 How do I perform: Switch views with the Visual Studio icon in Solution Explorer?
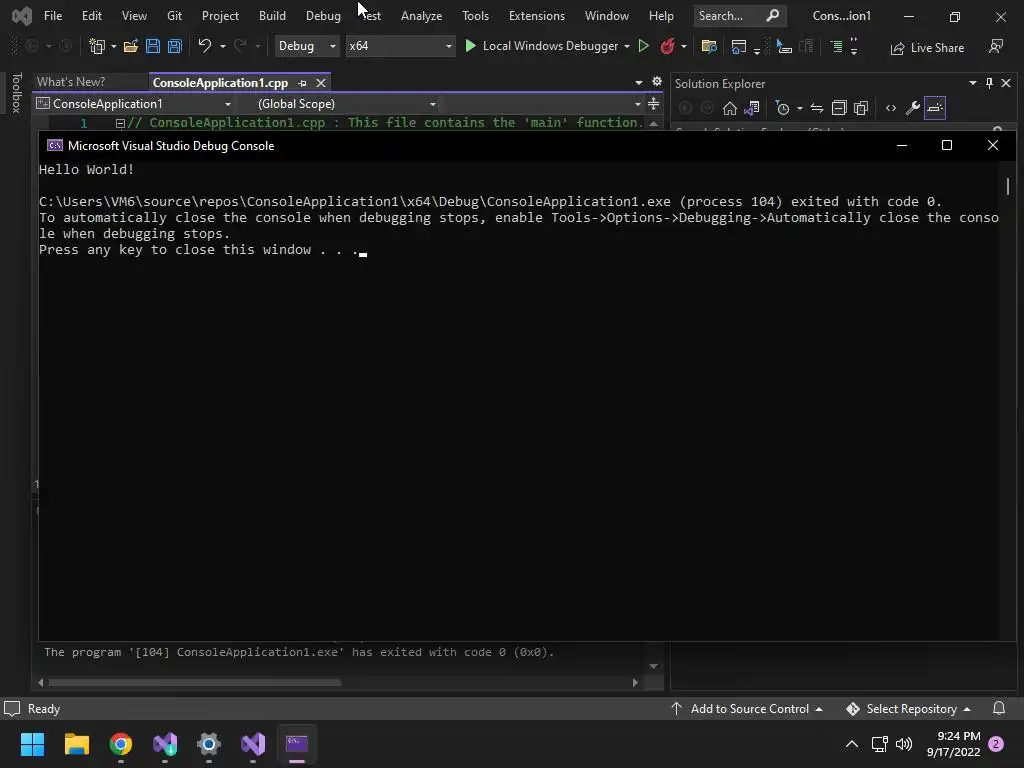[752, 108]
